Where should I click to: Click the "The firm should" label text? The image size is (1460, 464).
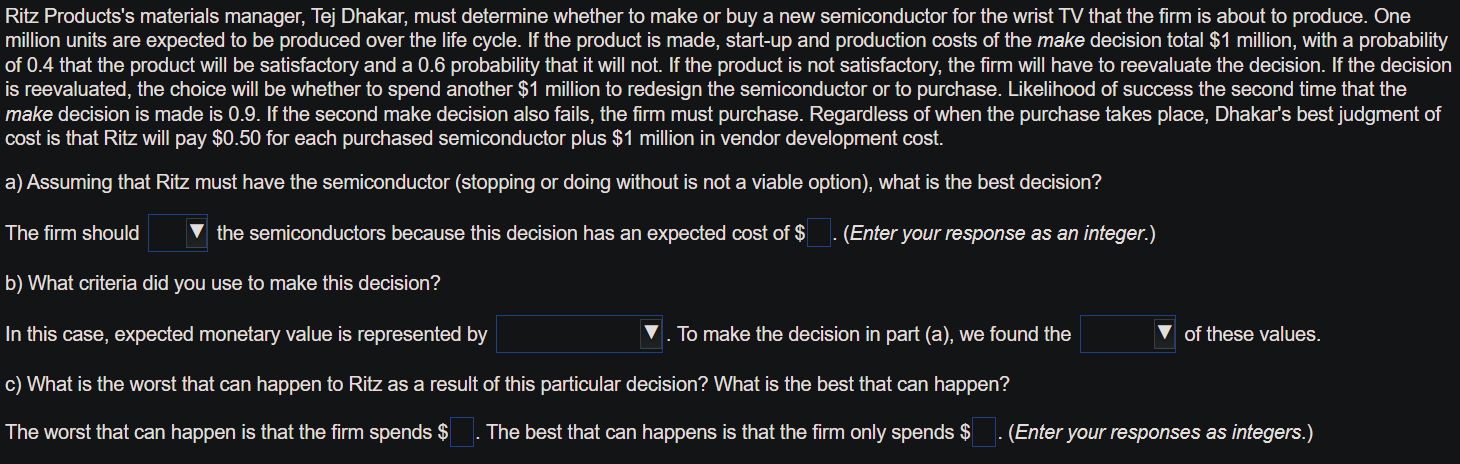[x=73, y=233]
